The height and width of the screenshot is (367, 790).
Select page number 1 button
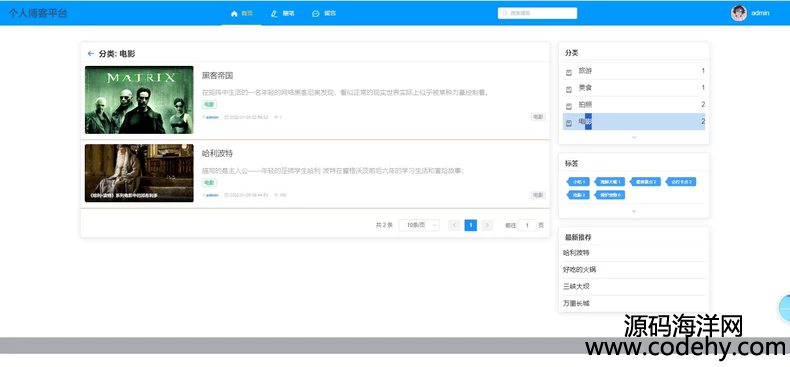point(471,225)
